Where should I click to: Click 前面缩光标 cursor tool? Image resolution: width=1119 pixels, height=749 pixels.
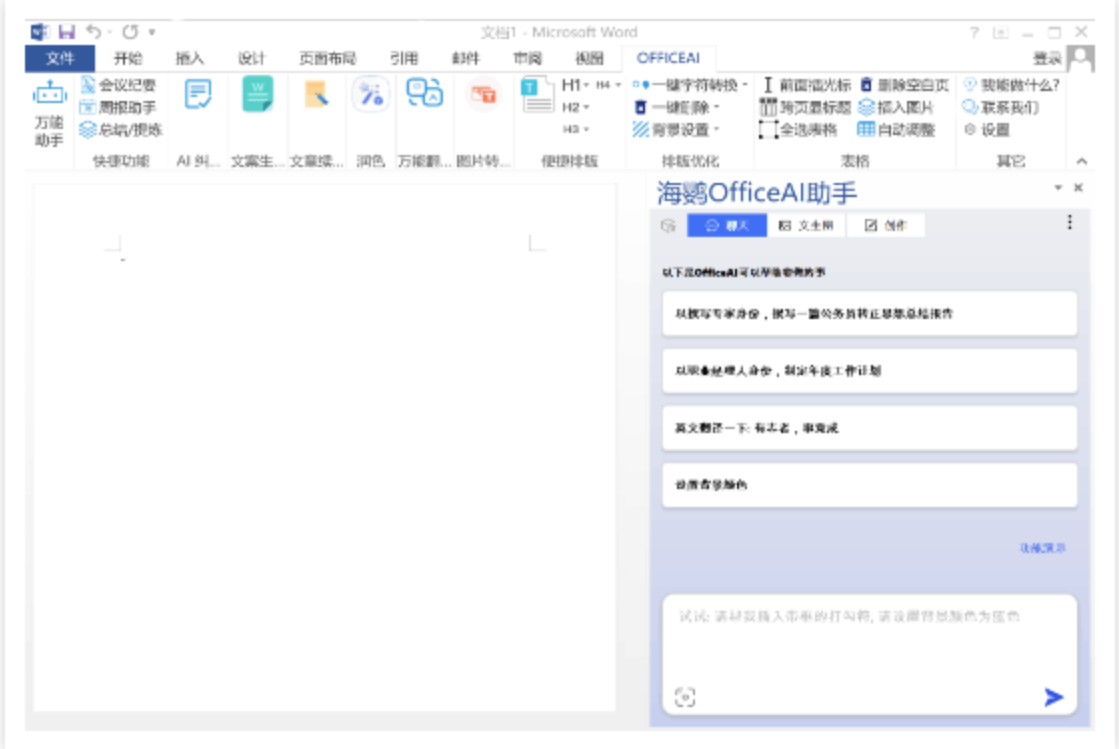pos(806,85)
